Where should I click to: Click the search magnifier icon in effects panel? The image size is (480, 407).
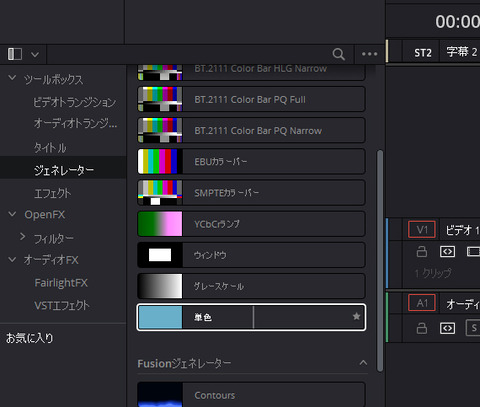point(338,54)
